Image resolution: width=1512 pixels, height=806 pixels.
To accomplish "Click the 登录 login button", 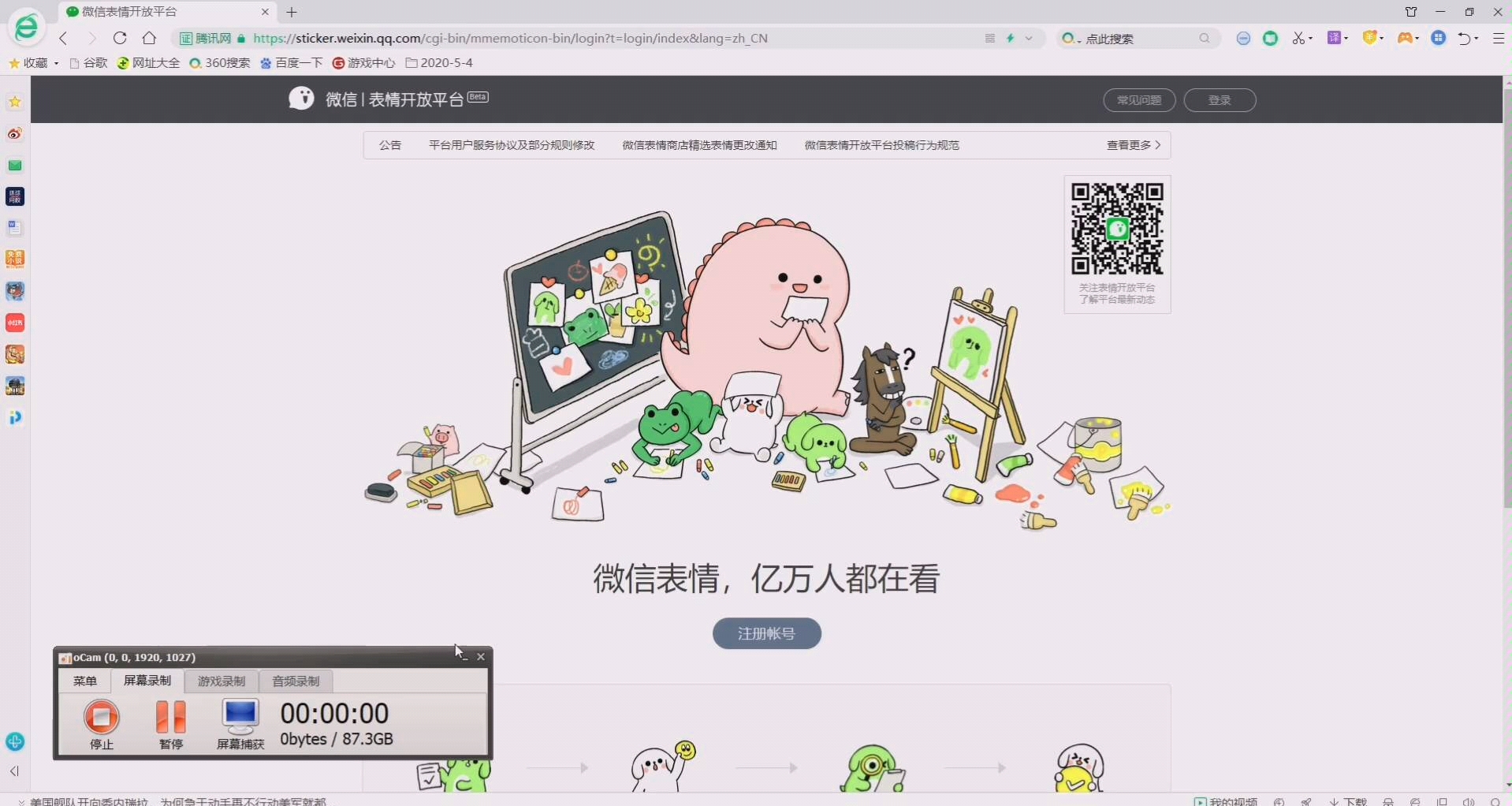I will [1220, 100].
